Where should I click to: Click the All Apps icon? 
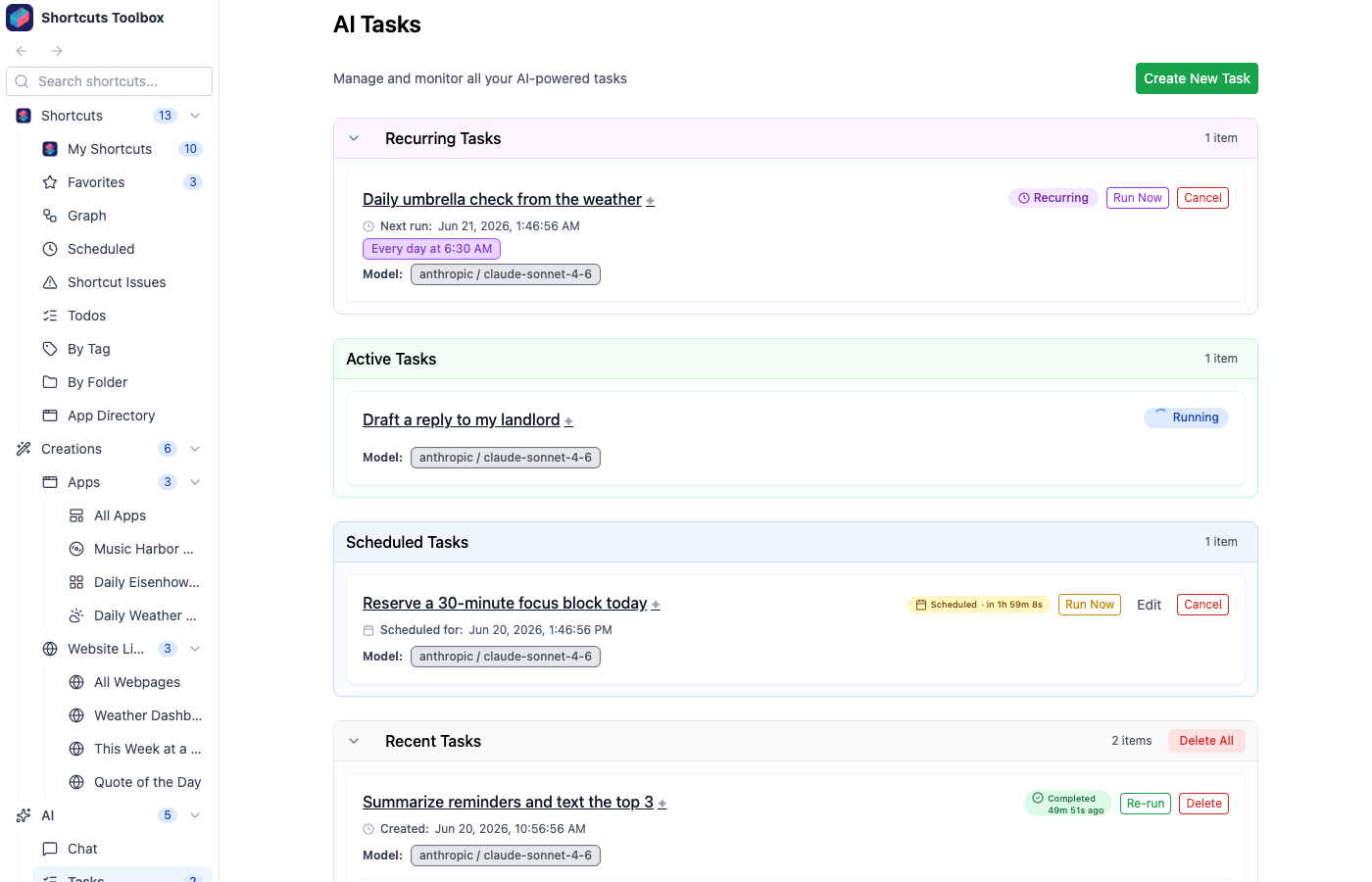pyautogui.click(x=76, y=515)
